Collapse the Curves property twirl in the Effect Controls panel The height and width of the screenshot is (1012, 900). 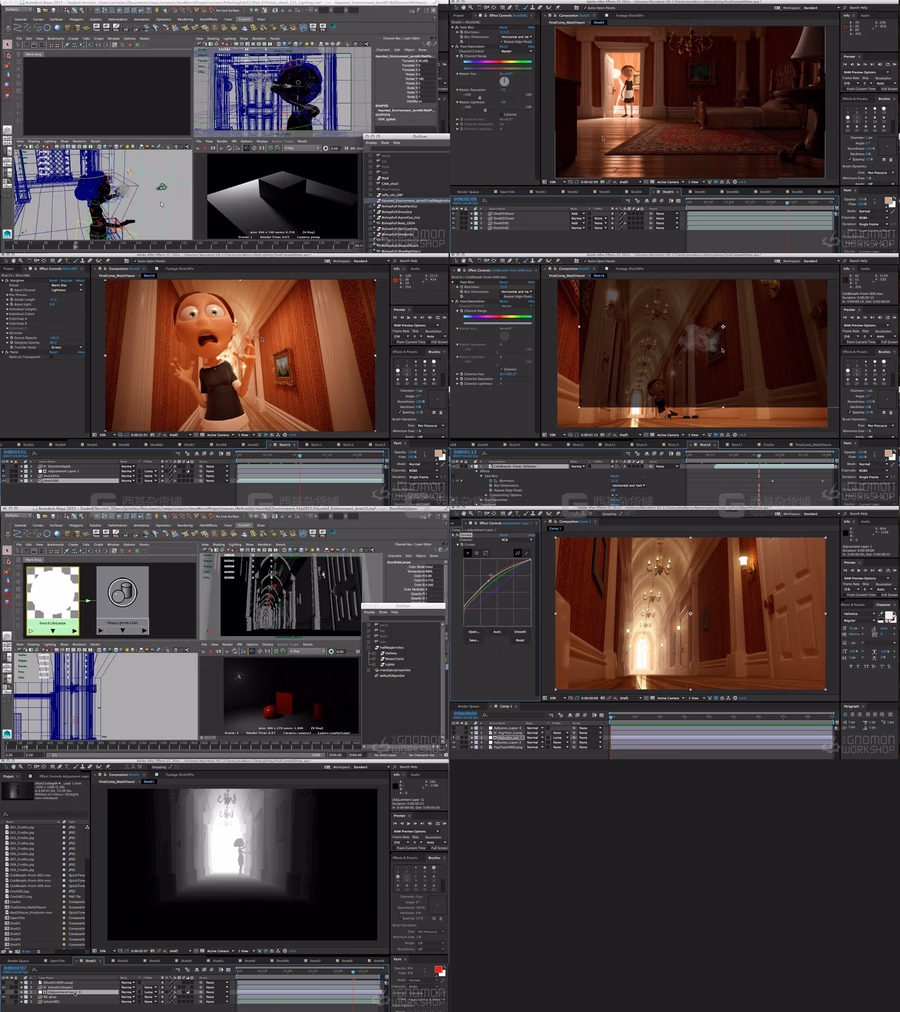458,545
